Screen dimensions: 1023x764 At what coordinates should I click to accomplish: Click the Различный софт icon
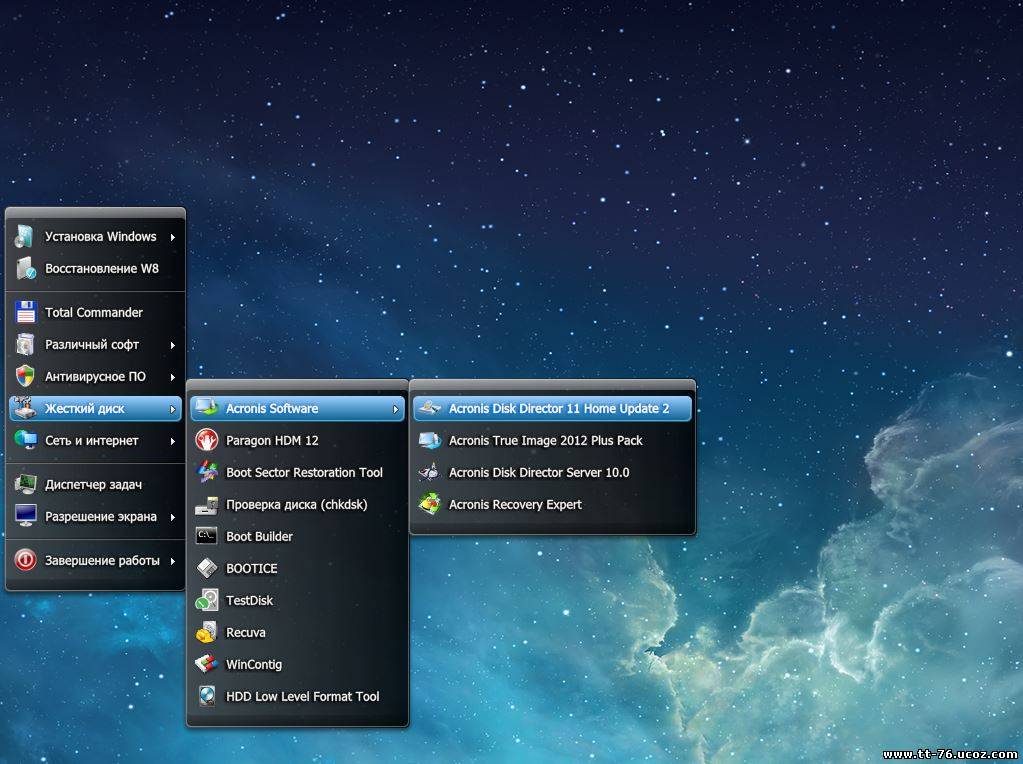25,344
